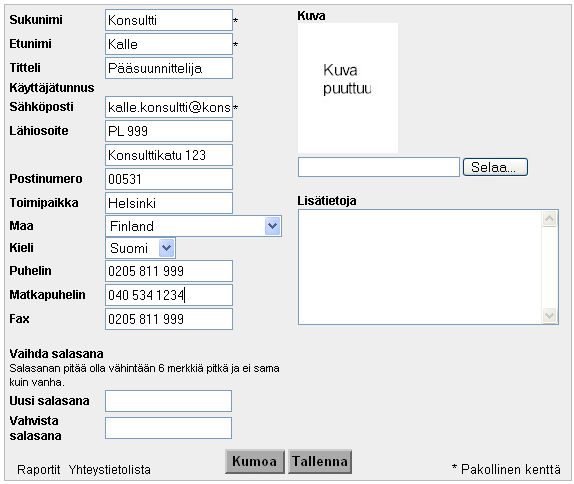Click the Tallenna save button
Viewport: 574px width, 484px height.
(320, 461)
